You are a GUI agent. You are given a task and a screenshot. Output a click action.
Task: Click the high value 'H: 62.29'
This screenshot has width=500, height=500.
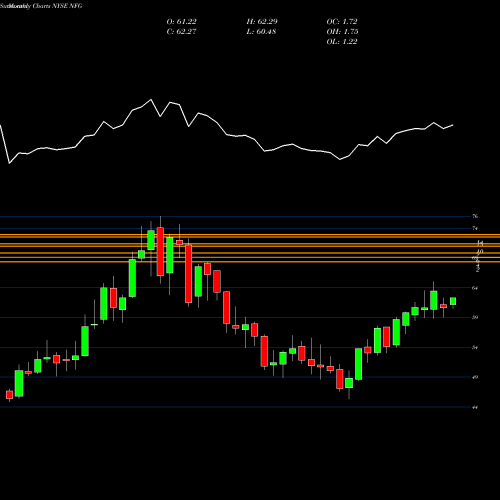(262, 22)
